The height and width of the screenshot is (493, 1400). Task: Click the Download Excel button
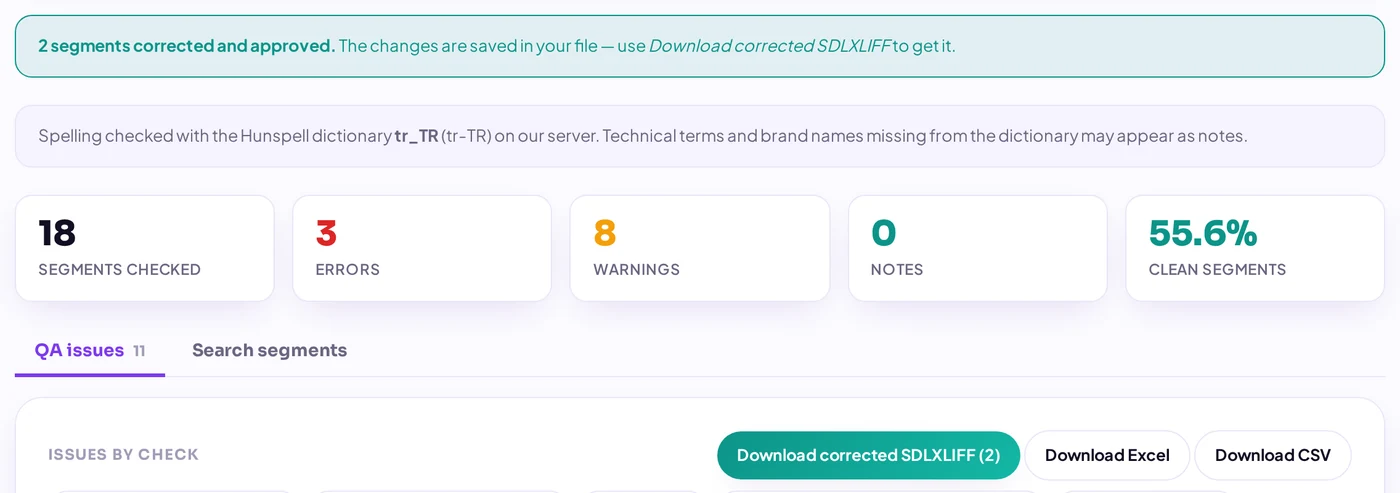[x=1107, y=455]
